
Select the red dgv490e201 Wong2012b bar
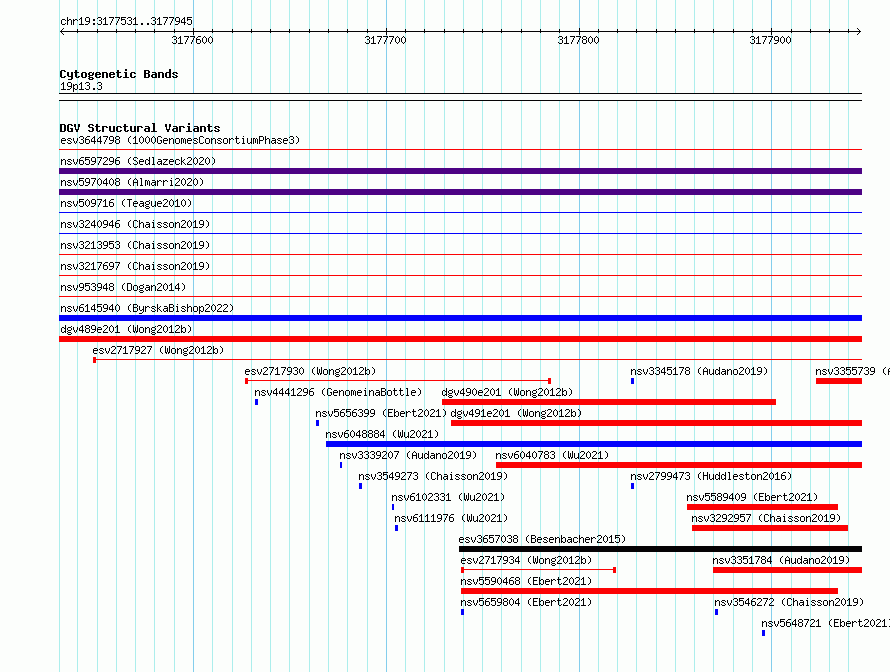(x=609, y=402)
